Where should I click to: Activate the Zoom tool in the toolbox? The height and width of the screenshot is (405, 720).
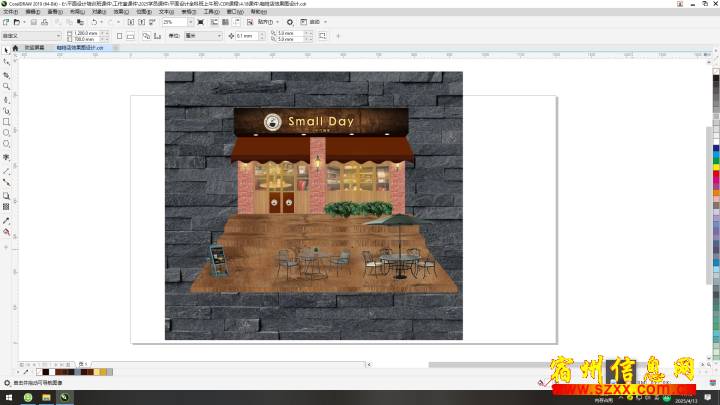pos(6,87)
